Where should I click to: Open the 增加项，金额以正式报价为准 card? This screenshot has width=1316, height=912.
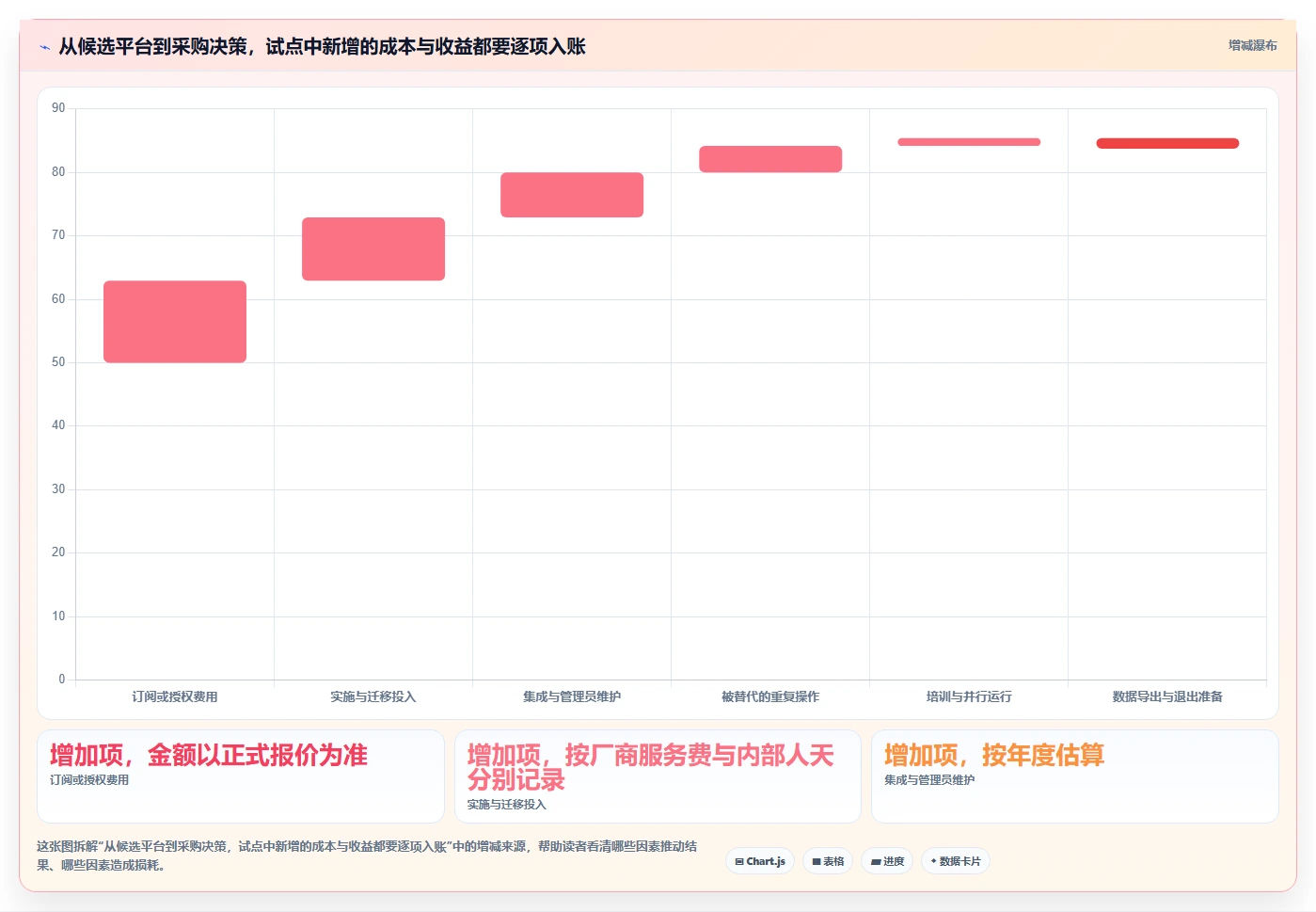click(x=241, y=776)
